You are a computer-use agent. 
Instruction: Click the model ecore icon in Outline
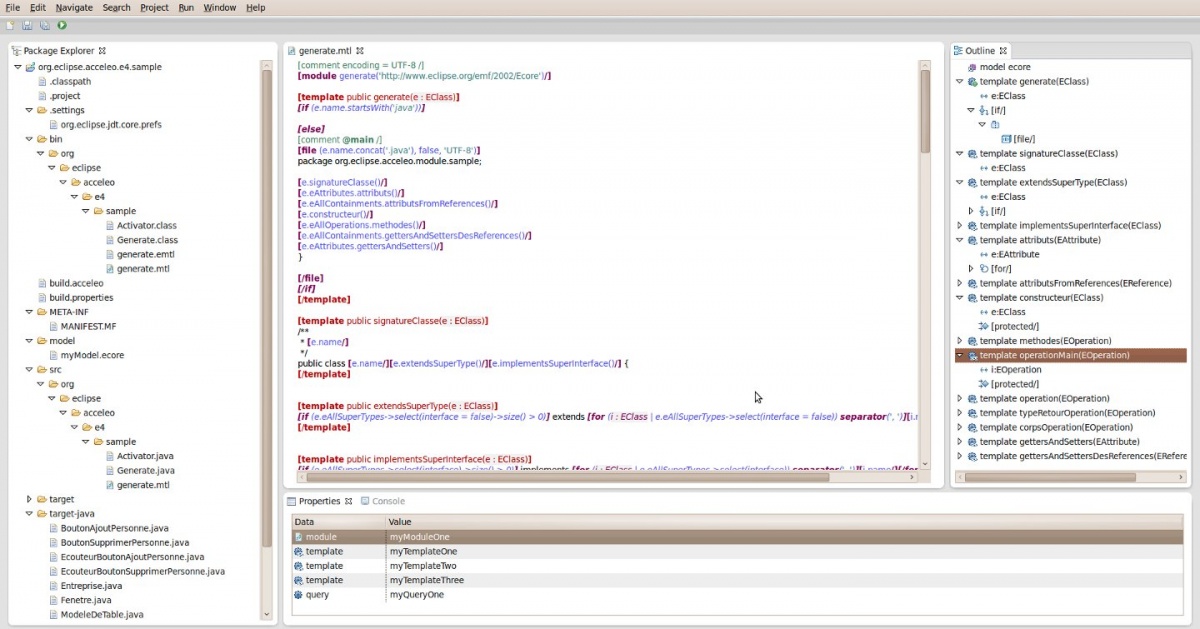(x=970, y=67)
